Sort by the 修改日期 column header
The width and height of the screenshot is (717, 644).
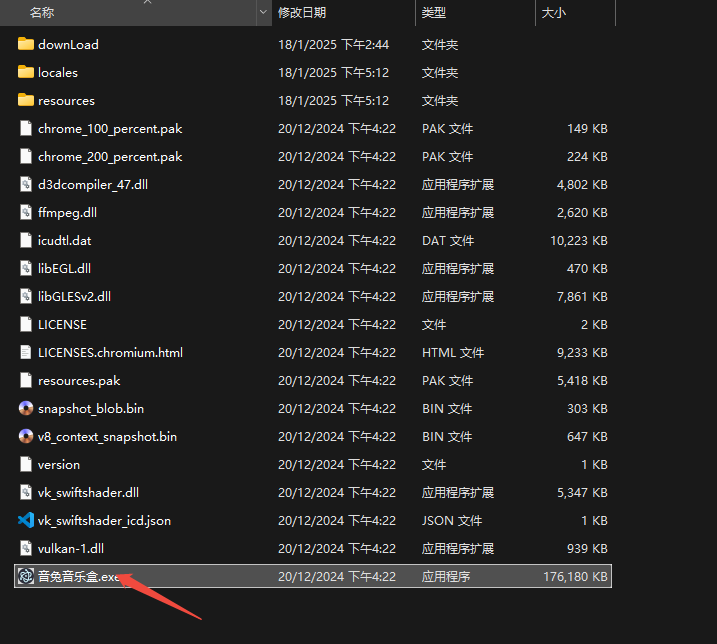coord(343,12)
